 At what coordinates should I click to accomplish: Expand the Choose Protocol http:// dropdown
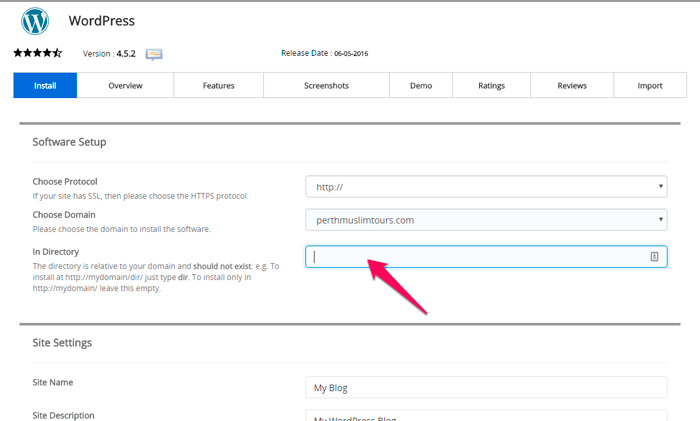(486, 186)
